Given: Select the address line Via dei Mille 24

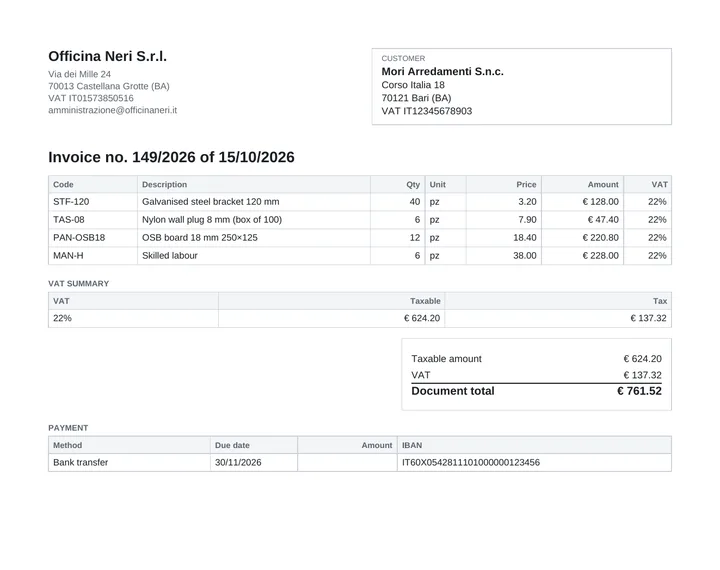Looking at the screenshot, I should 79,74.
